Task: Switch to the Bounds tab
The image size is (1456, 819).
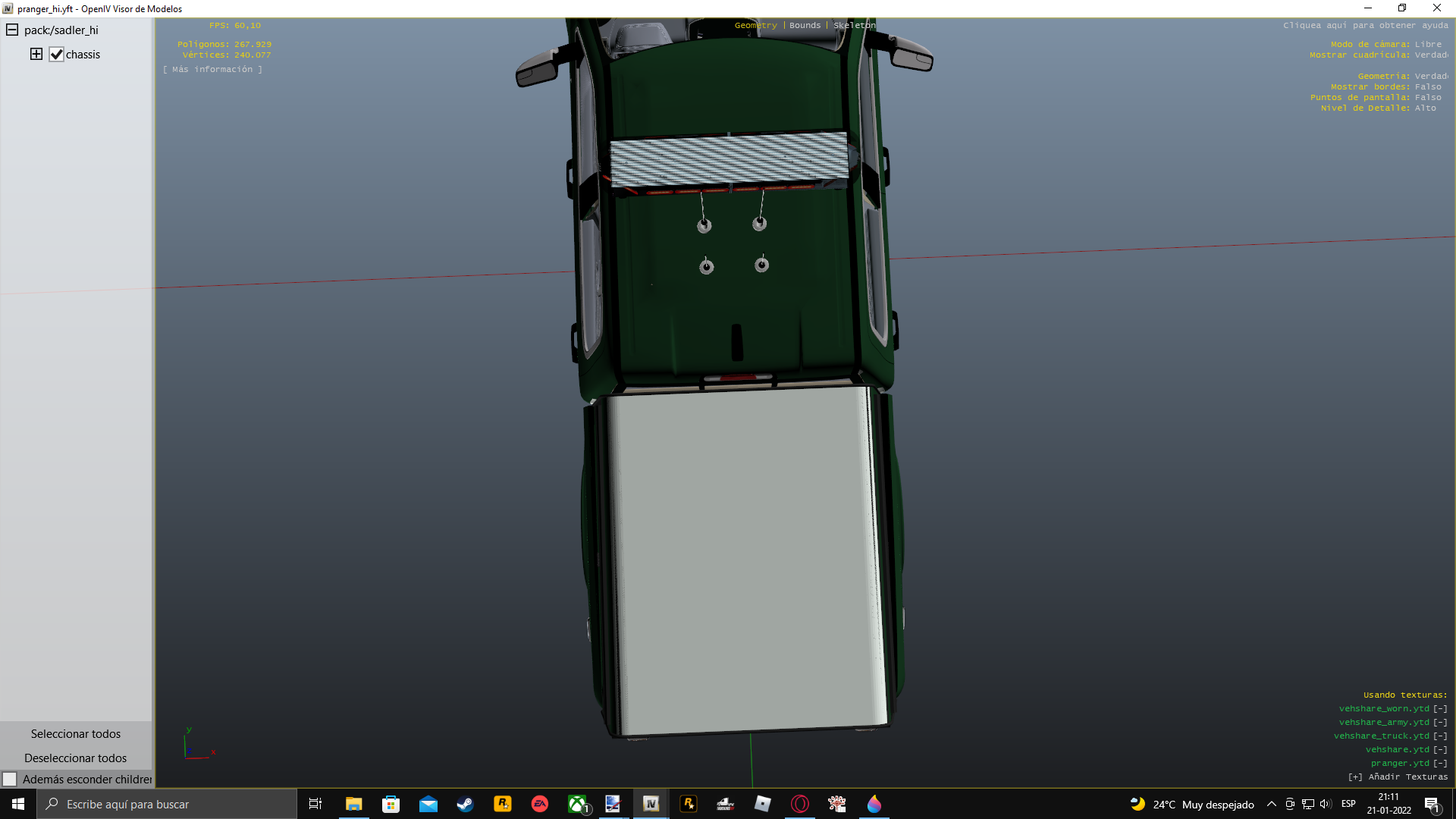Action: coord(805,25)
